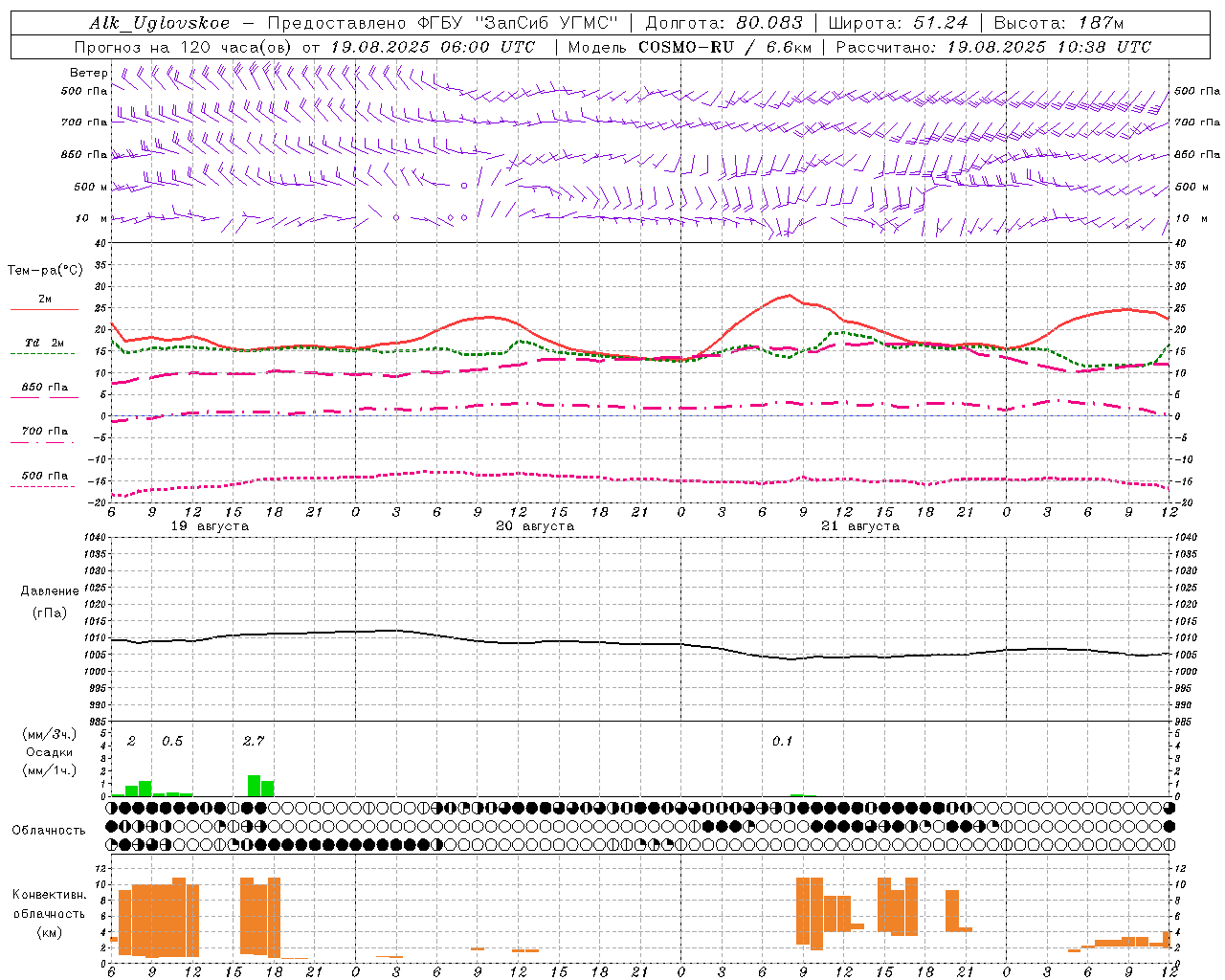Select the 0.5 precipitation amount value
This screenshot has width=1225, height=980.
[x=172, y=741]
